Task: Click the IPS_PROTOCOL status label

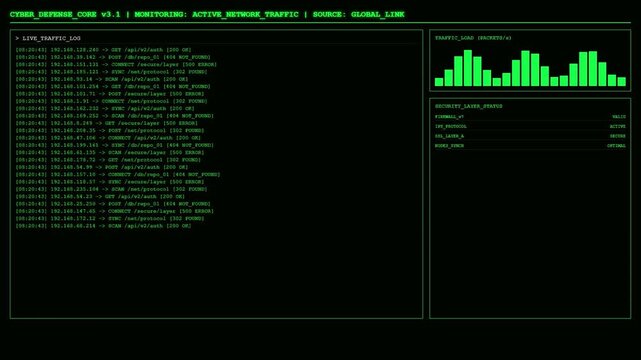Action: 450,127
